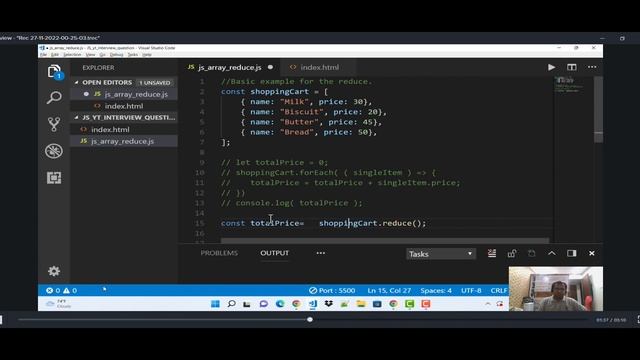Move the panel to the side icon

(x=571, y=253)
